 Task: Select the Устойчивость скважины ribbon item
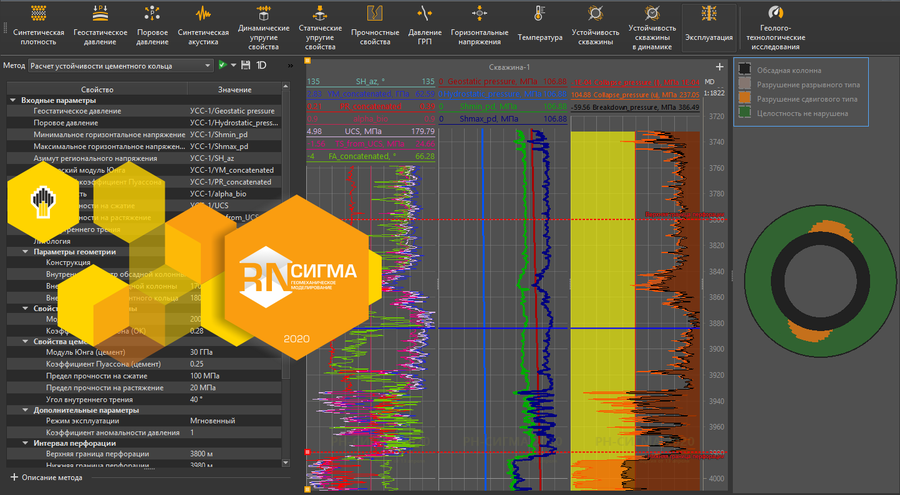[x=595, y=25]
